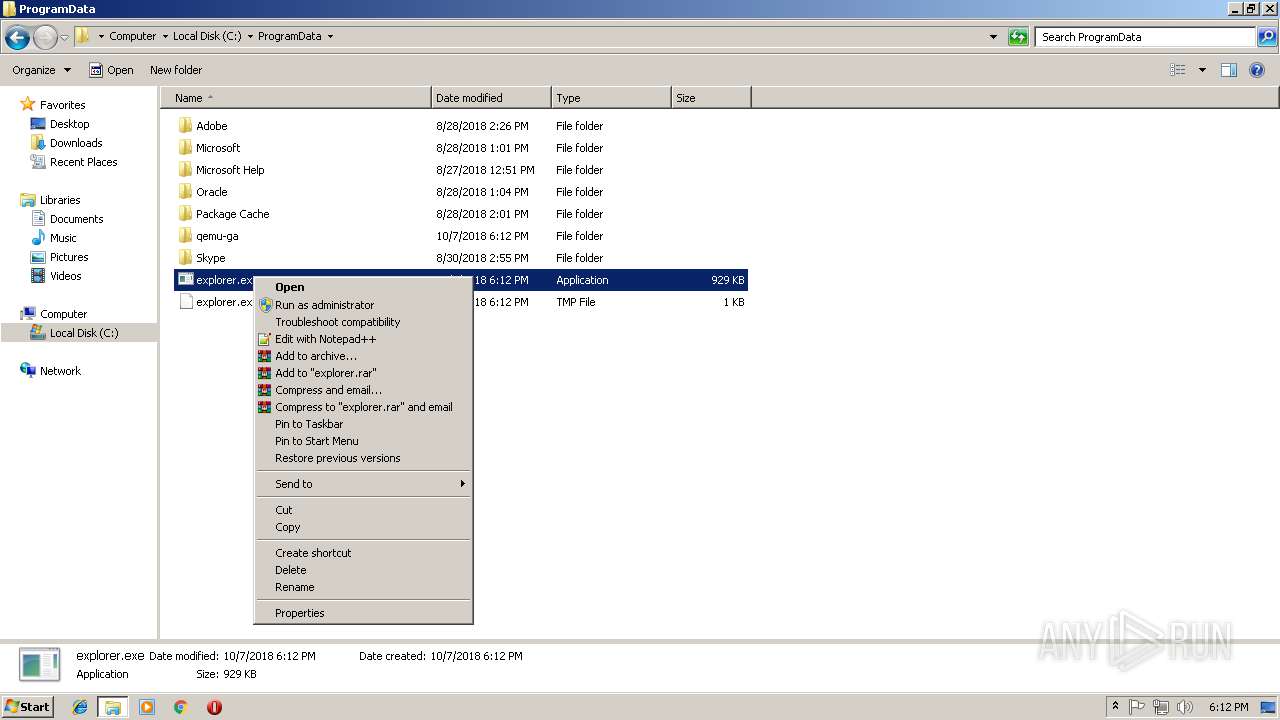Choose Add to "explorer.rar"
The image size is (1280, 720).
click(x=363, y=373)
